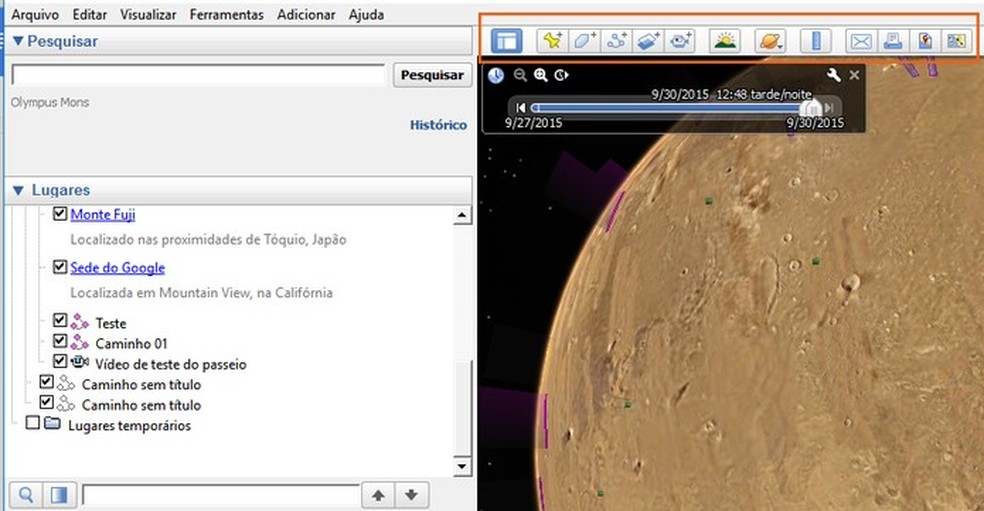Image resolution: width=984 pixels, height=511 pixels.
Task: Click the time animation play icon
Action: [561, 75]
